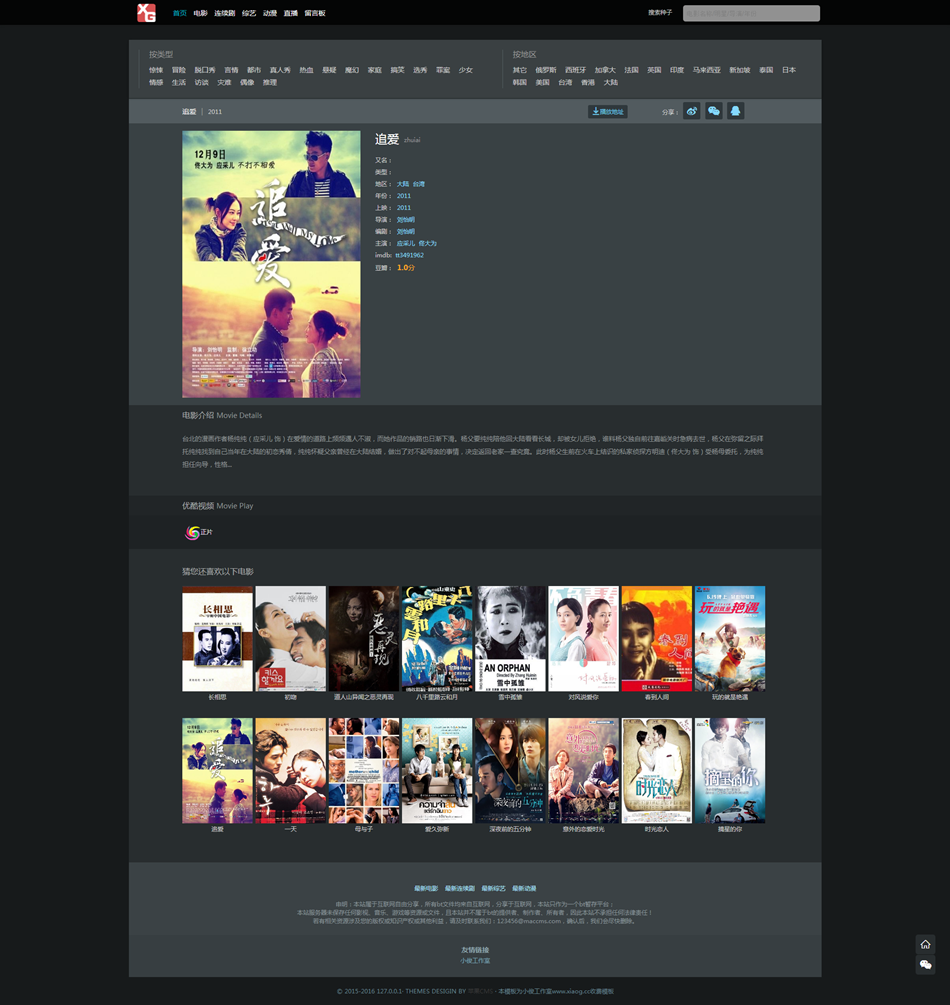Filter by region 加拿大
950x1005 pixels.
605,71
